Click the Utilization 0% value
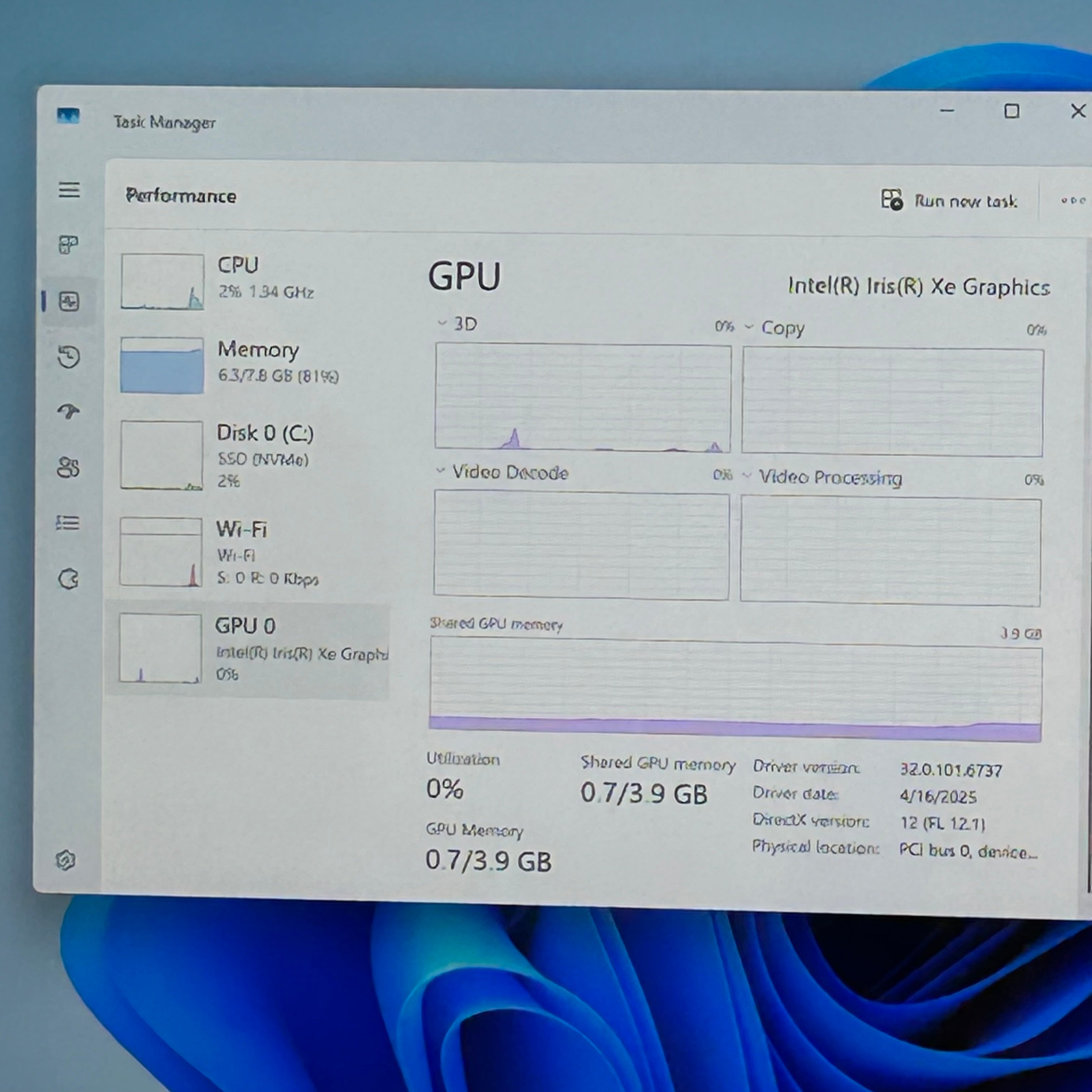Image resolution: width=1092 pixels, height=1092 pixels. click(445, 788)
